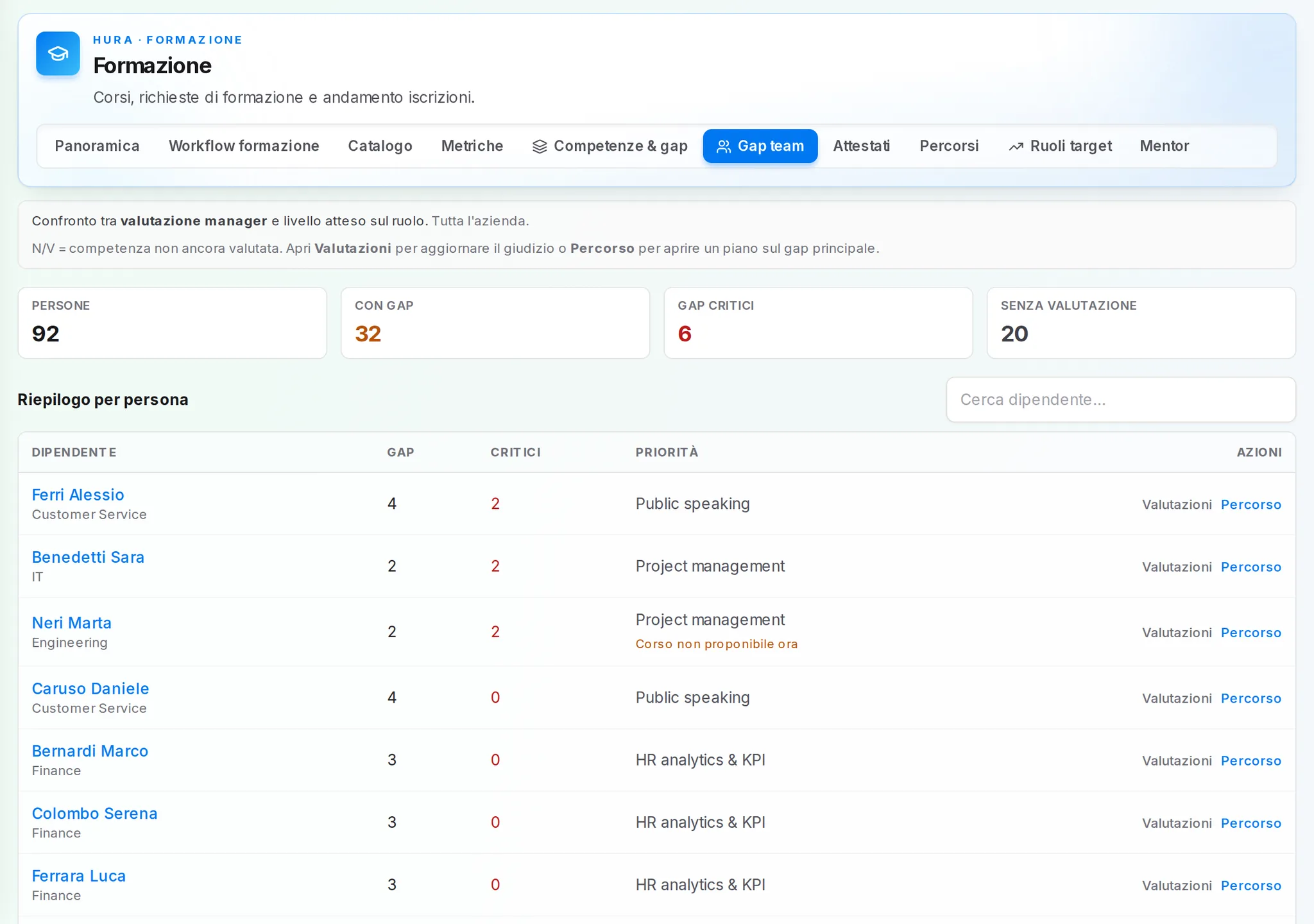Viewport: 1314px width, 924px height.
Task: Click the CRITICI column header
Action: [x=515, y=452]
